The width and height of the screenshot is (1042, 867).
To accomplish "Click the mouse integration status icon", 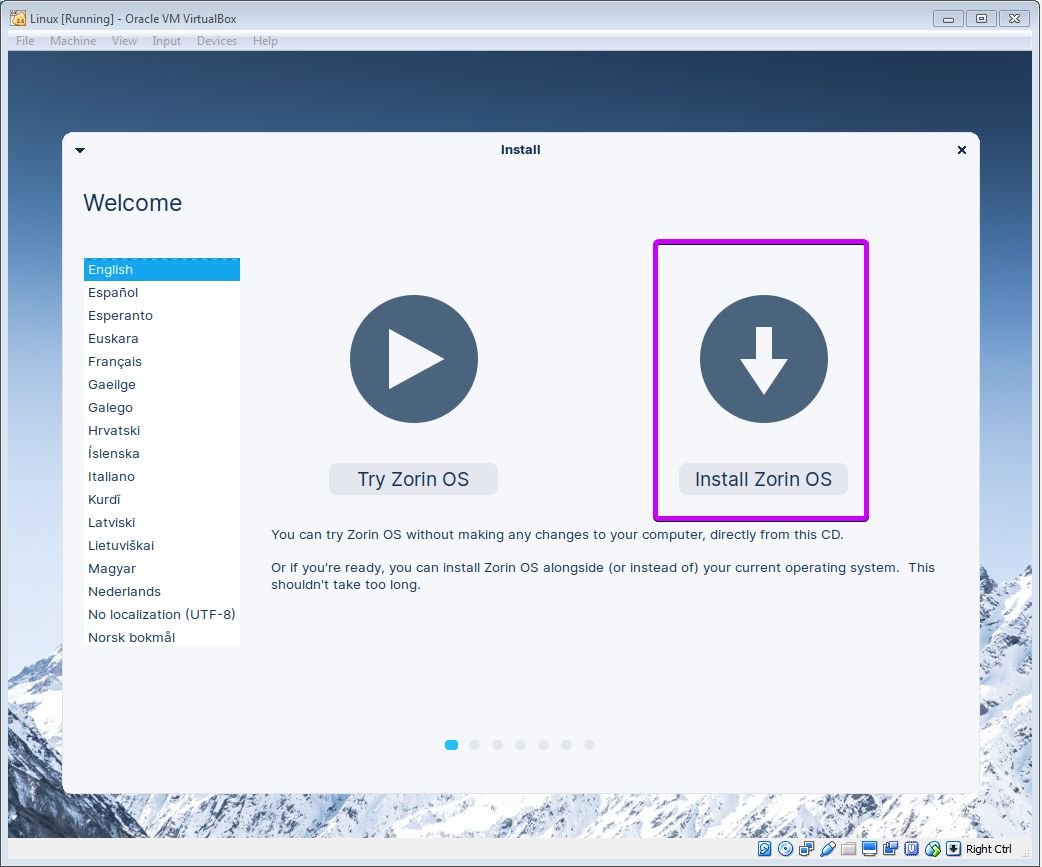I will coord(933,848).
